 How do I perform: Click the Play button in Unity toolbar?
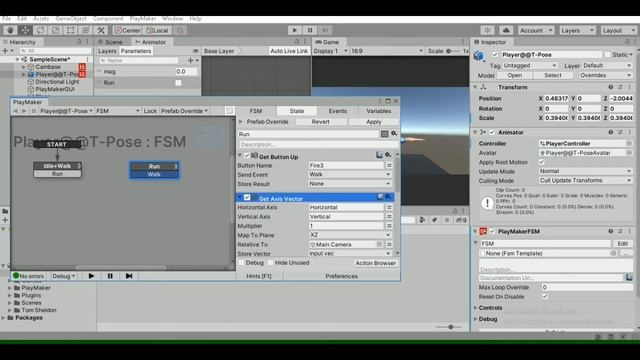tap(295, 30)
